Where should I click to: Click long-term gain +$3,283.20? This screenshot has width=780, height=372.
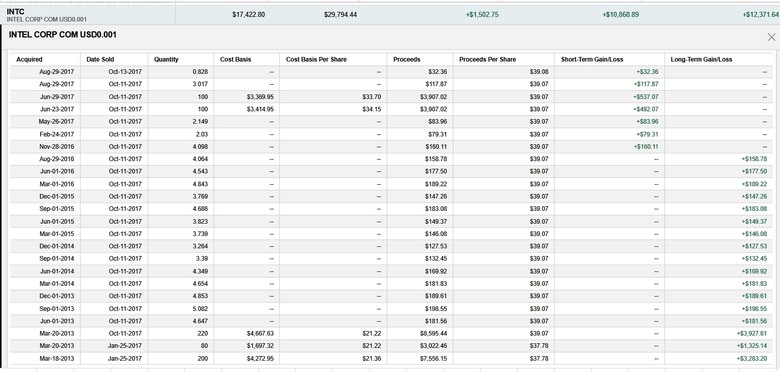coord(752,358)
